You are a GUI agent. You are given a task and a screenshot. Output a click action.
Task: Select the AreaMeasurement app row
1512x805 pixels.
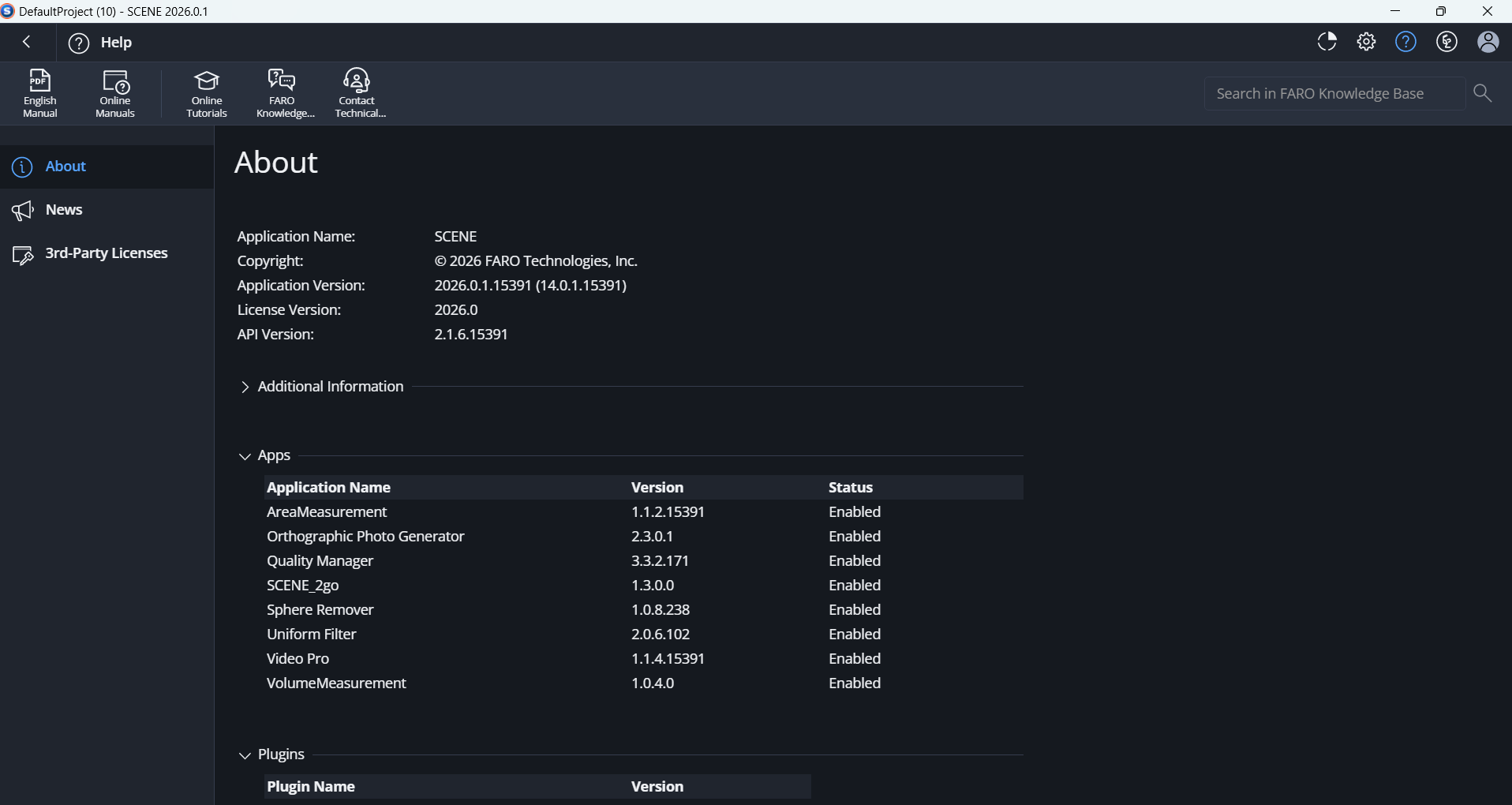(644, 512)
